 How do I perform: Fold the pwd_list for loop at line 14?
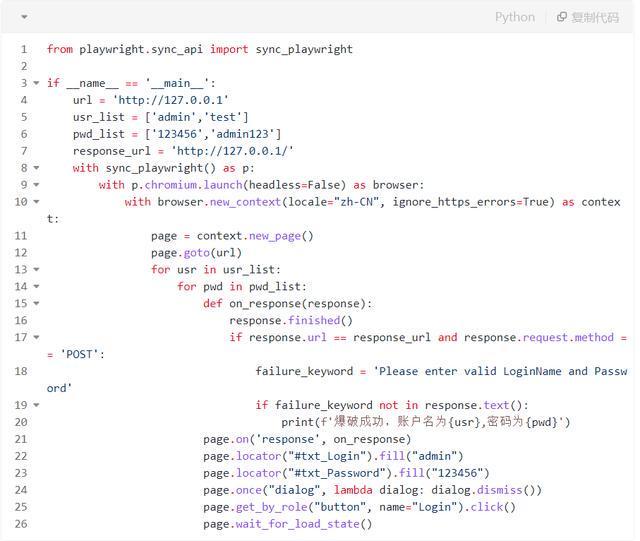[x=37, y=287]
